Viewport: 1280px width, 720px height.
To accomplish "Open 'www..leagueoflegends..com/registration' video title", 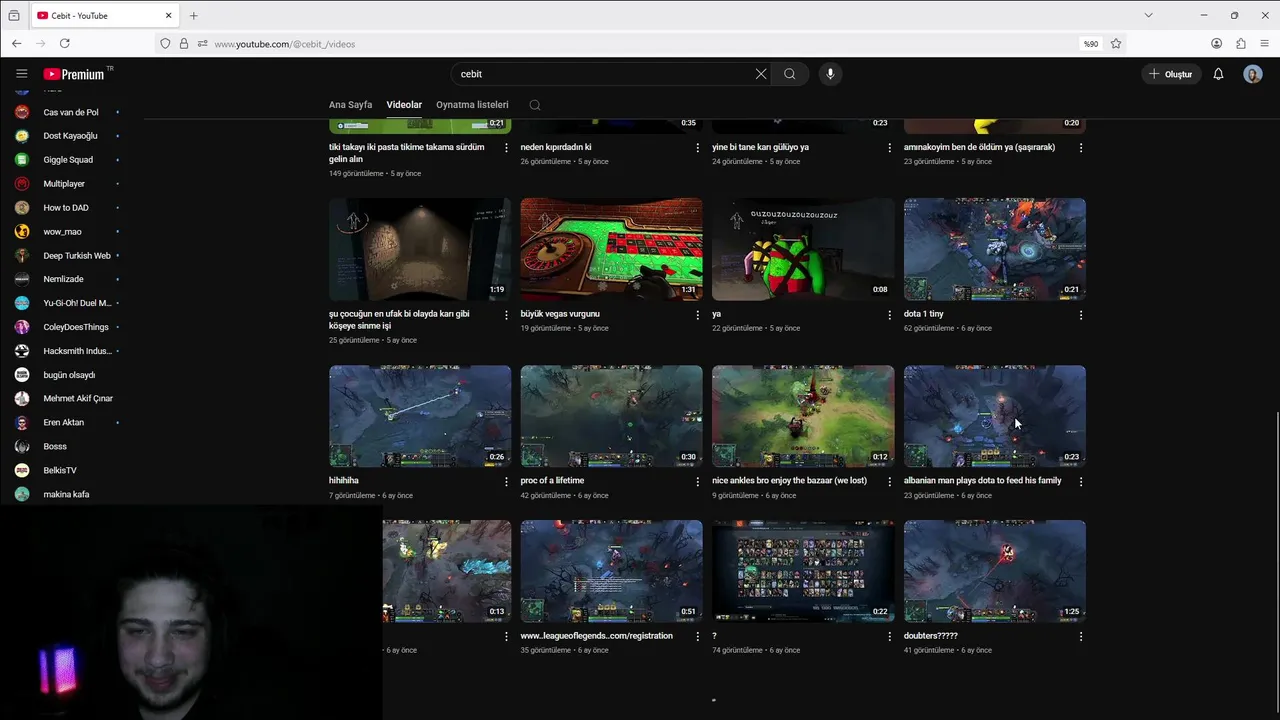I will [596, 636].
